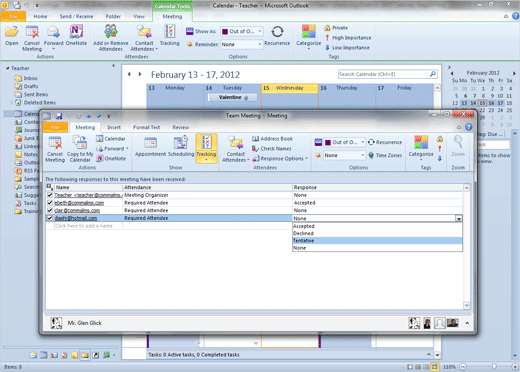This screenshot has height=372, width=520.
Task: Open Calendar button in meeting Actions group
Action: [x=111, y=139]
